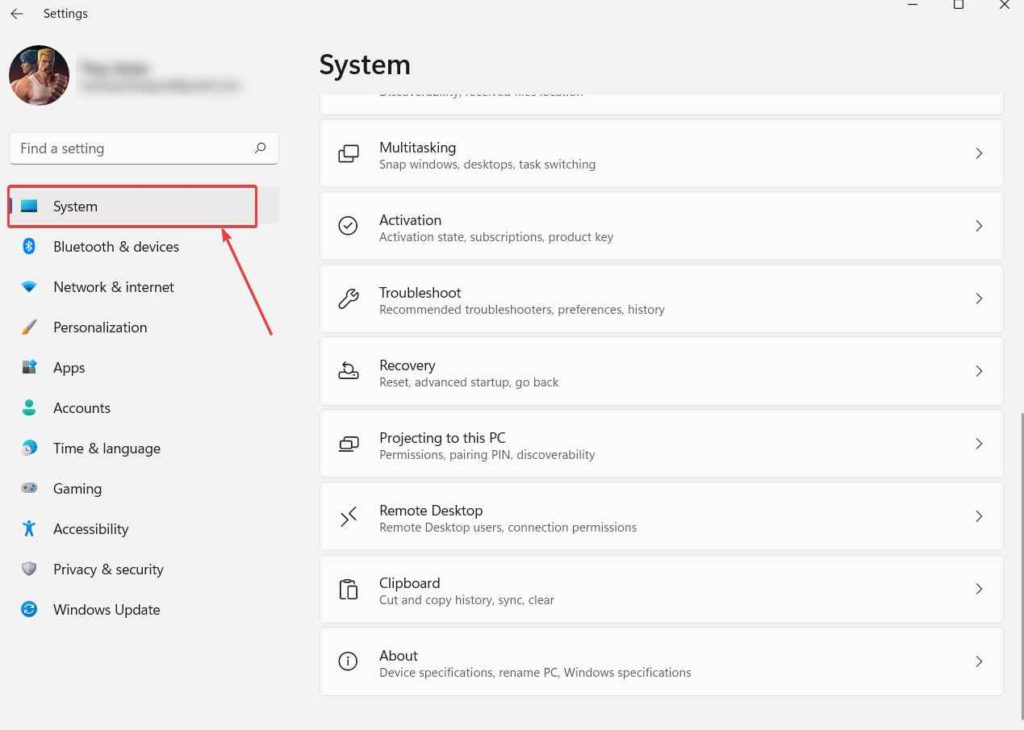The image size is (1024, 730).
Task: Select the Apps icon in the sidebar
Action: pos(30,367)
